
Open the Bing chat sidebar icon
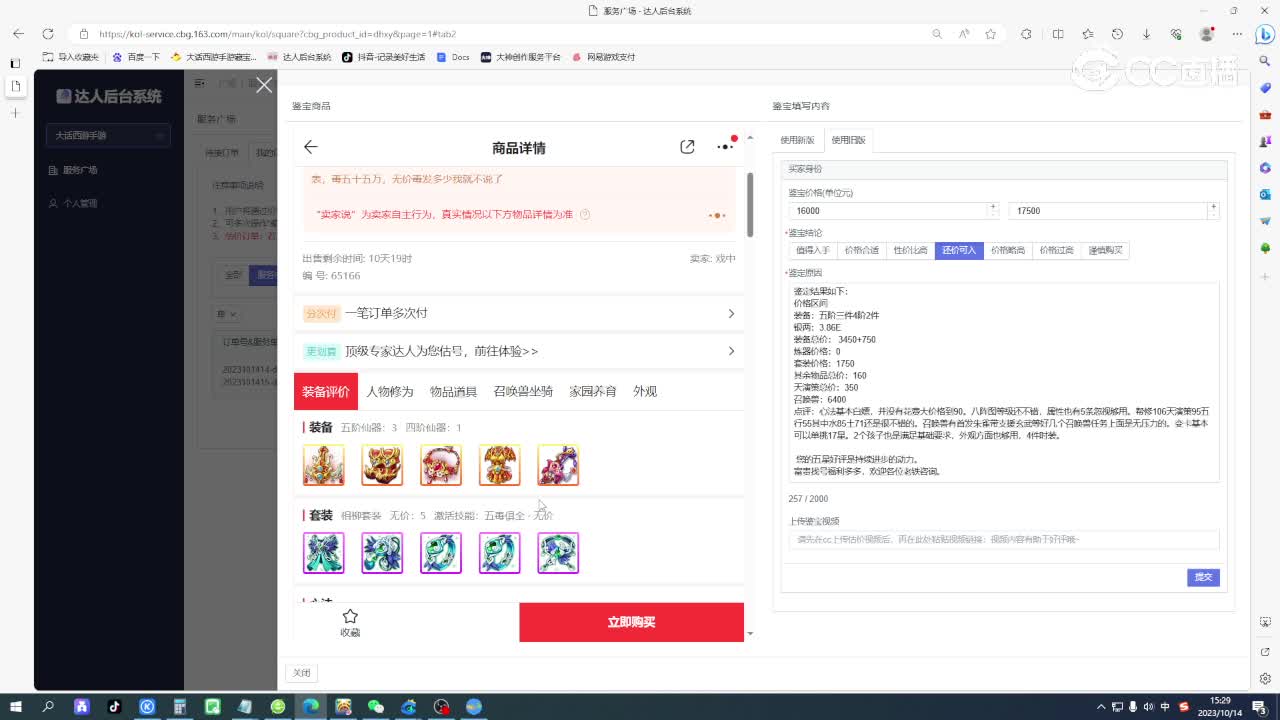point(1263,34)
